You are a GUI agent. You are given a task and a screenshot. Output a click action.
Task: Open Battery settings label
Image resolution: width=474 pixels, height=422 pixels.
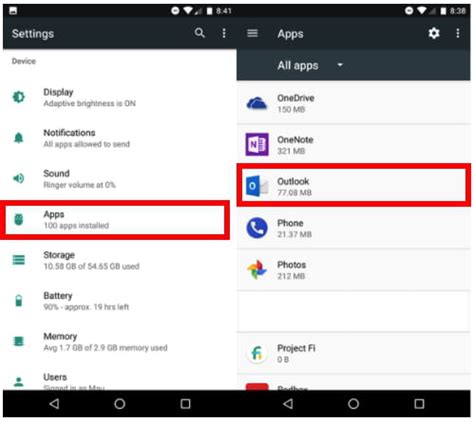58,296
